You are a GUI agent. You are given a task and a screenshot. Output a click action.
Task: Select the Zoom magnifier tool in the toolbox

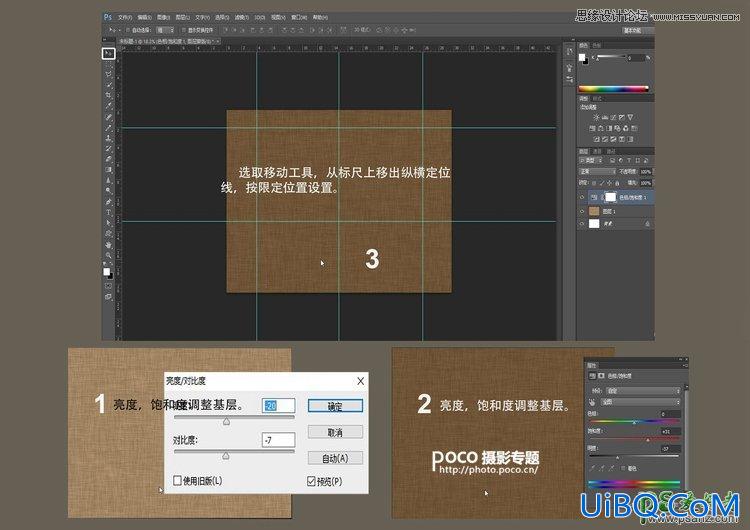click(x=109, y=255)
